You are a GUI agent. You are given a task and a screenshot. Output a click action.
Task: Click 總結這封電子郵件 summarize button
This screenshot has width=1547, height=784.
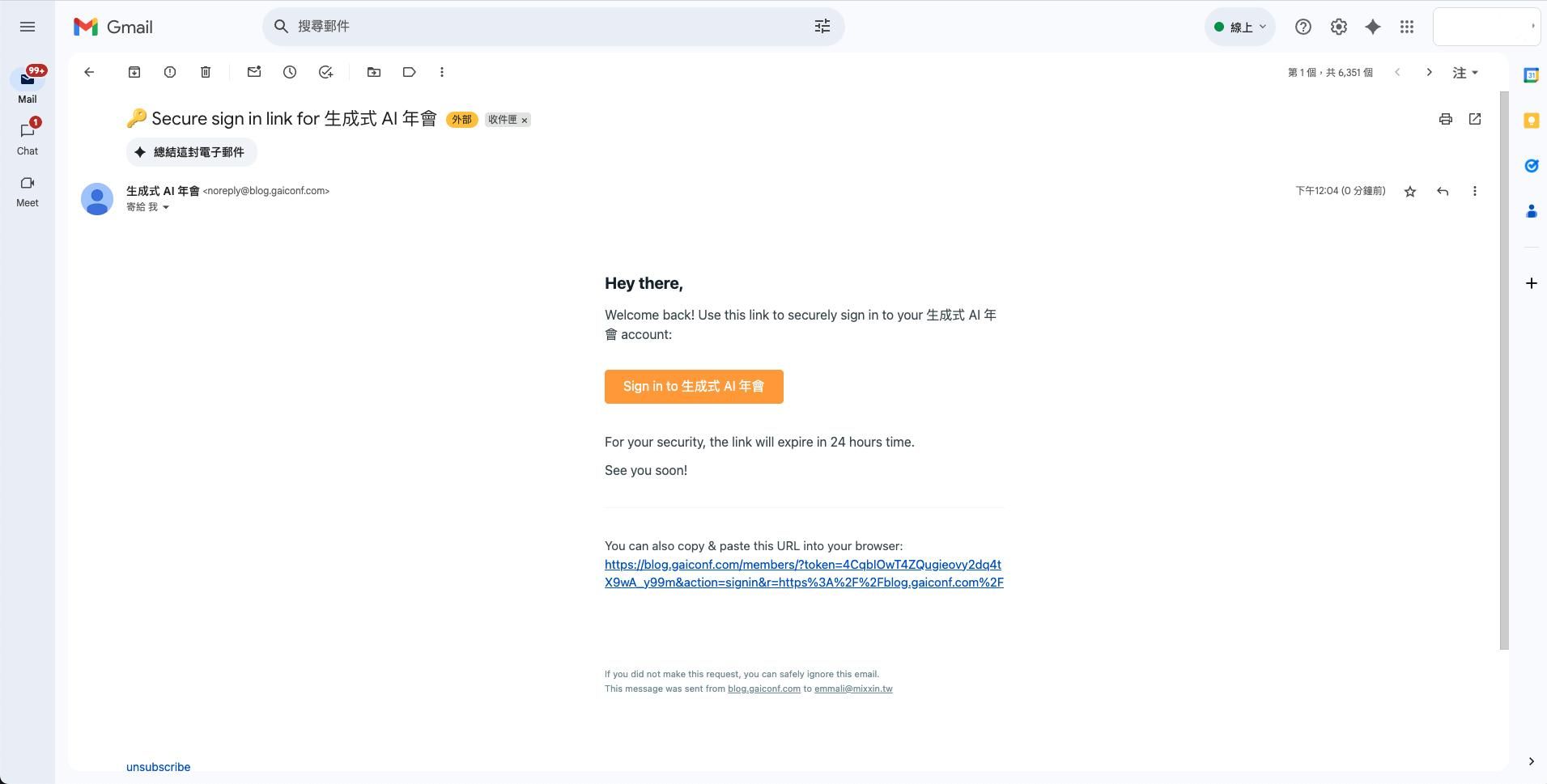pos(191,152)
